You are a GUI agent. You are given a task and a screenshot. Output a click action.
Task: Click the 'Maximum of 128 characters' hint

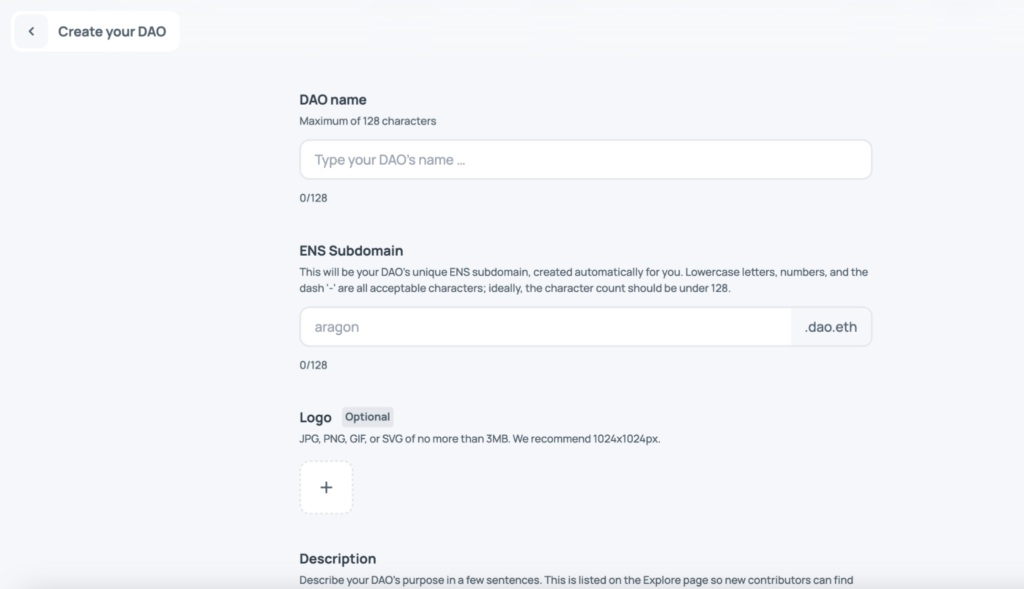367,121
